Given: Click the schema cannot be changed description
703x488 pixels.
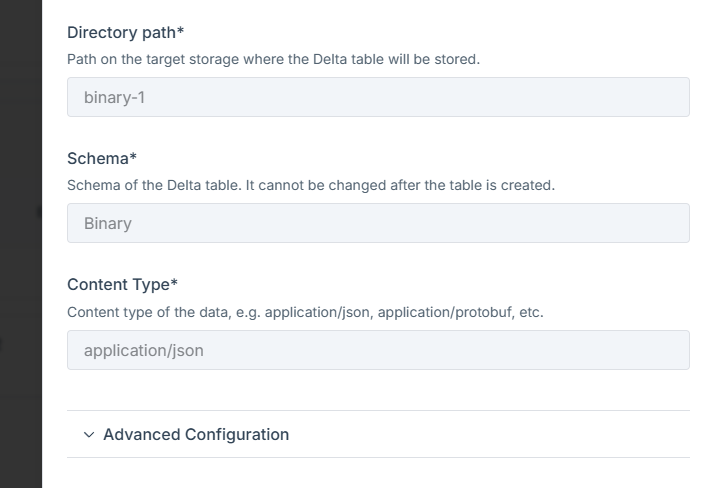Looking at the screenshot, I should [x=311, y=185].
